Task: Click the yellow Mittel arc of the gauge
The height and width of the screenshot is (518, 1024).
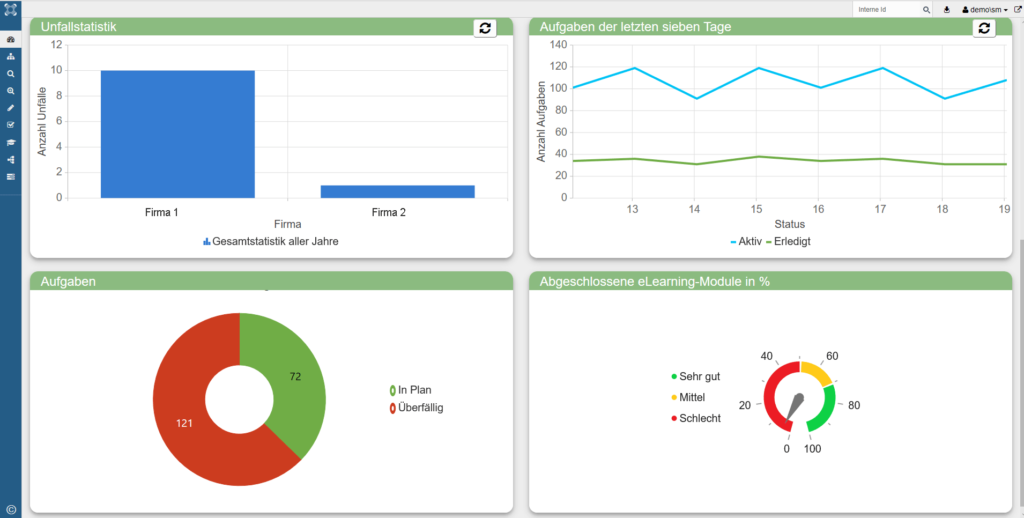Action: point(818,372)
